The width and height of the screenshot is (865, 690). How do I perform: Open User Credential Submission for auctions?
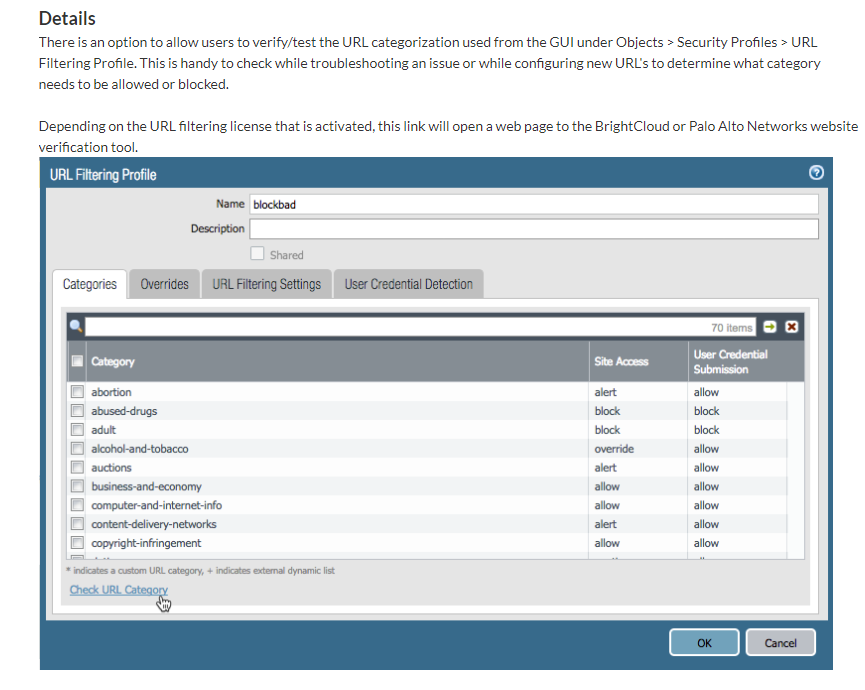[706, 468]
